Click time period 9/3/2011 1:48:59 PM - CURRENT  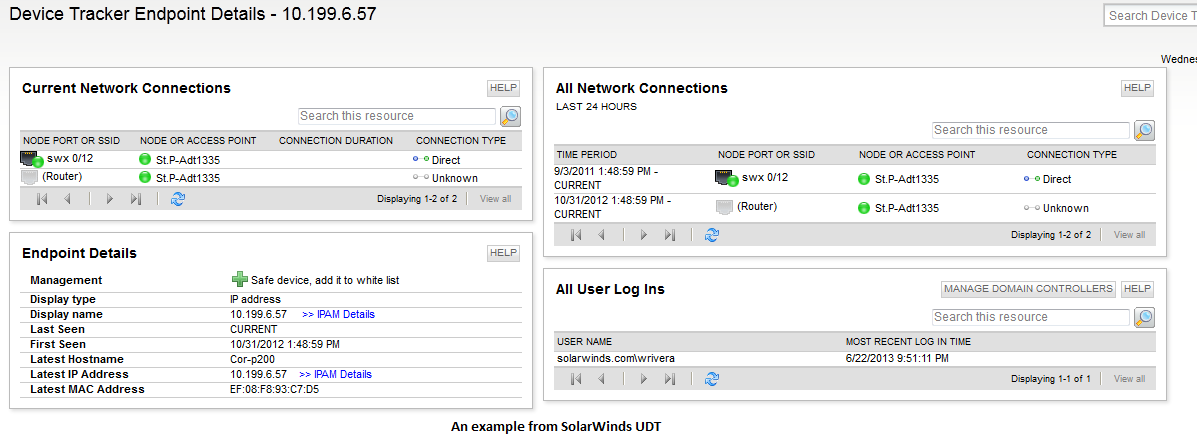(x=606, y=179)
